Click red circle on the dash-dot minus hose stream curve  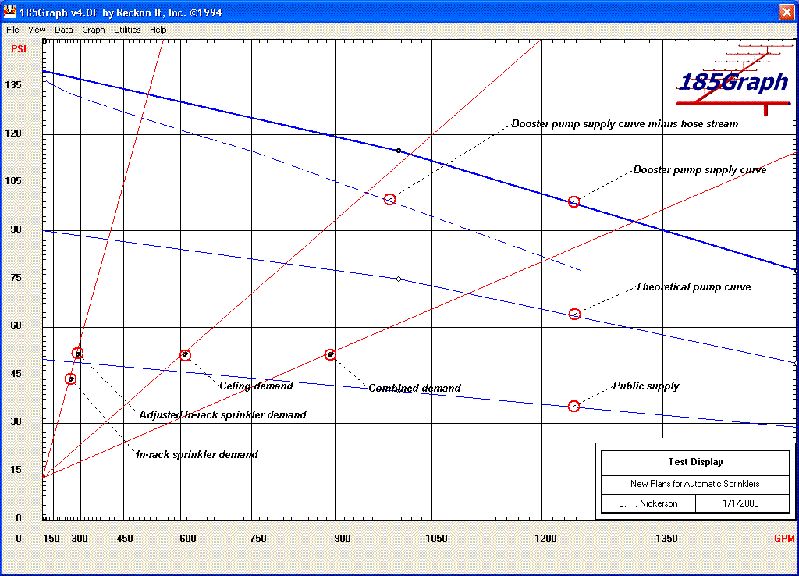390,199
